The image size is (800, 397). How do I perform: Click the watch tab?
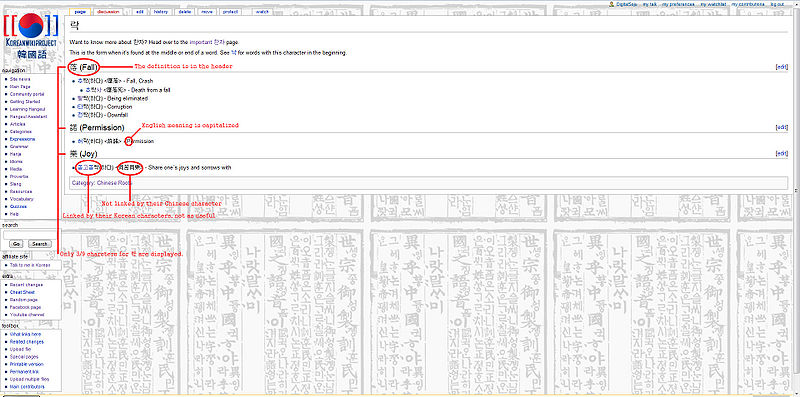(262, 11)
